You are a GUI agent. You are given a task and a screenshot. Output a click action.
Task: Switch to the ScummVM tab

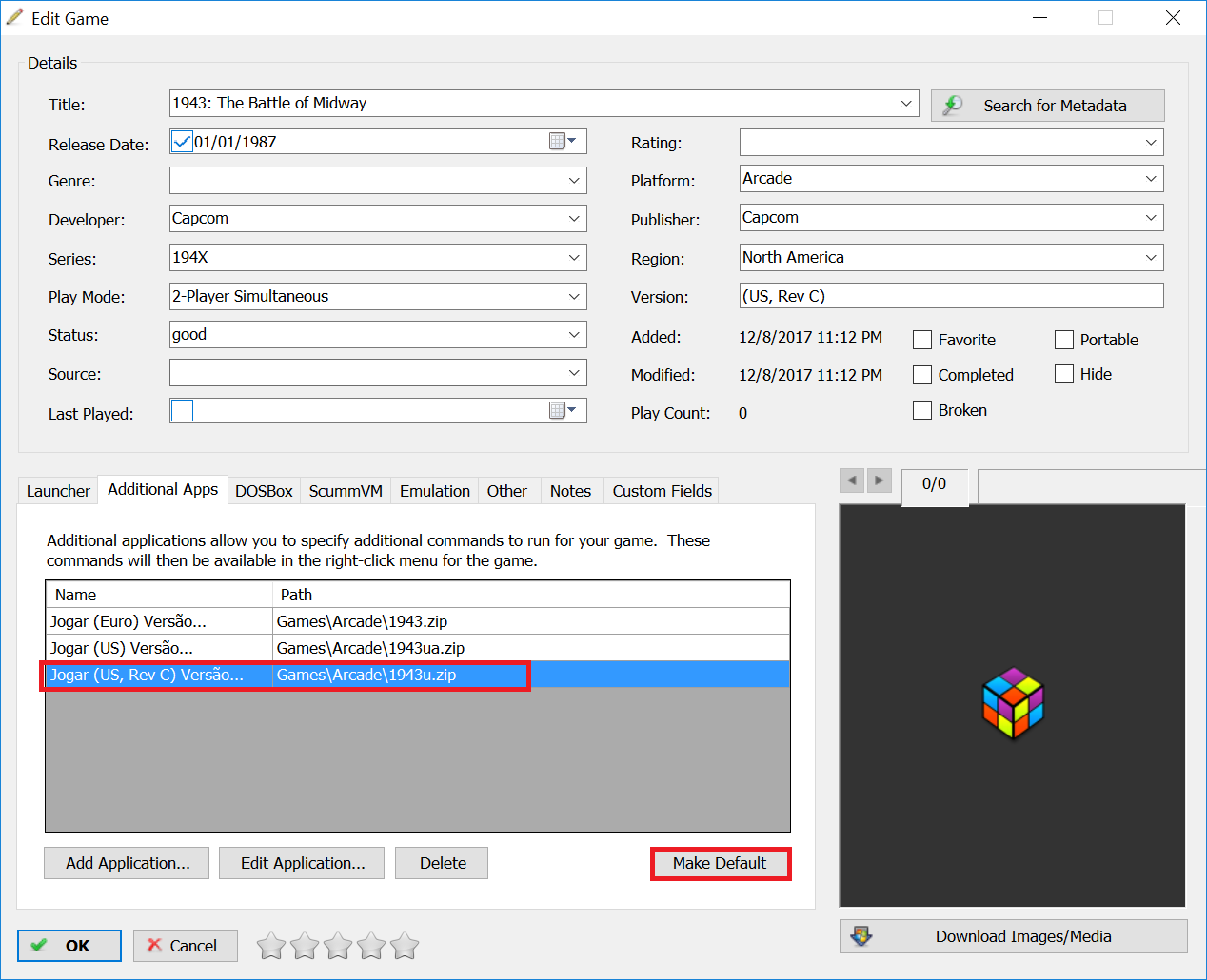point(346,491)
